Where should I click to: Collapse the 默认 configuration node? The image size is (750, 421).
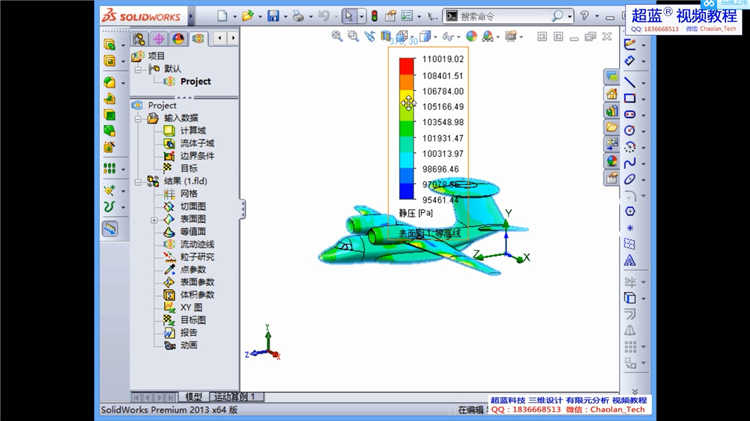tap(138, 69)
